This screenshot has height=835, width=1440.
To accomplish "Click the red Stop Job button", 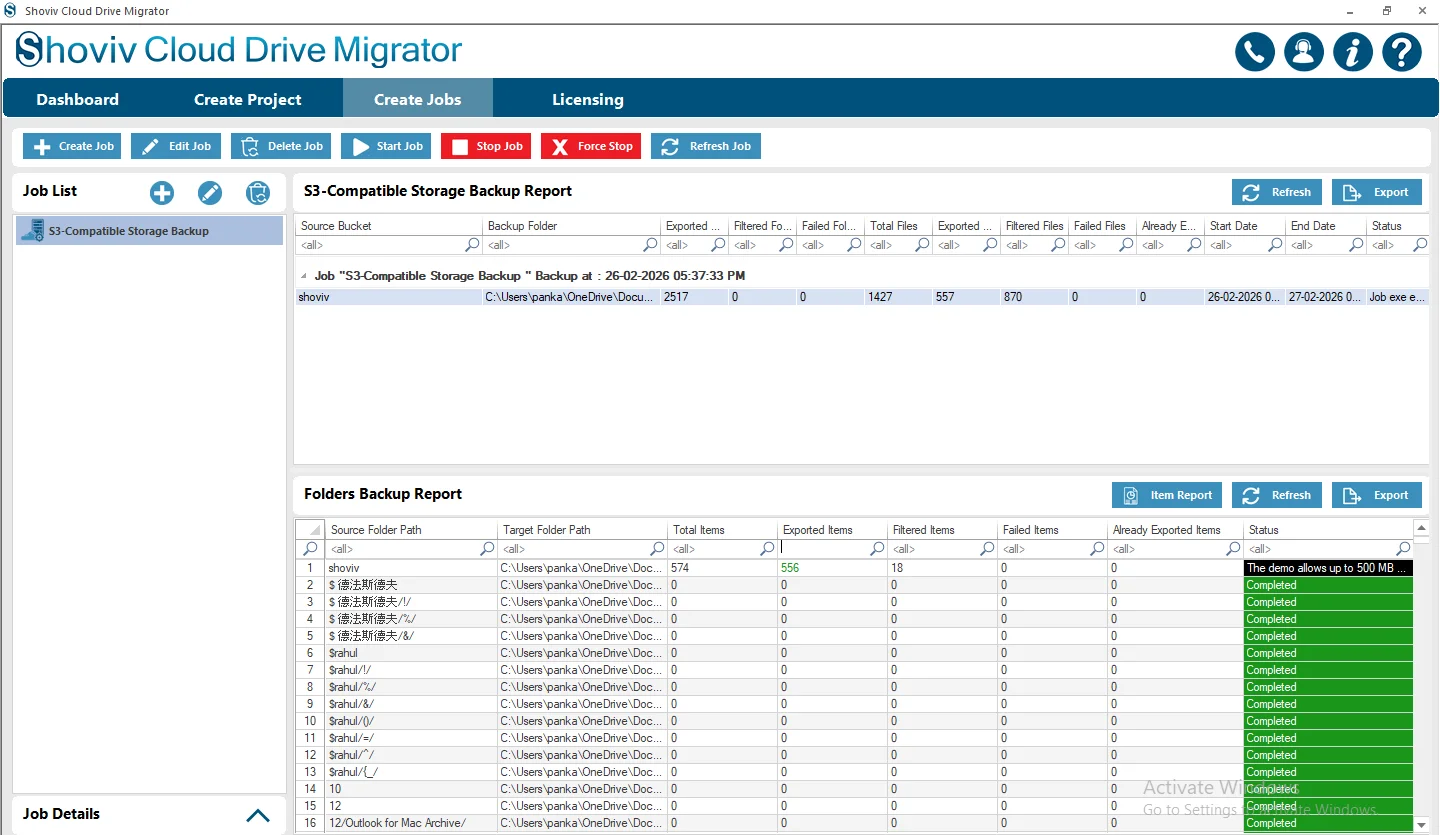I will pos(486,146).
